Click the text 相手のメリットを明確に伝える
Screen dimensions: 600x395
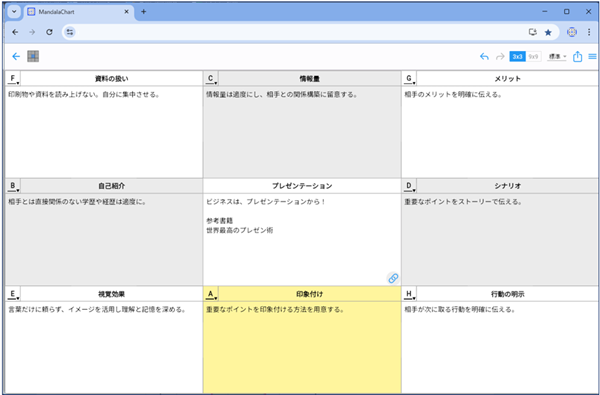point(453,94)
